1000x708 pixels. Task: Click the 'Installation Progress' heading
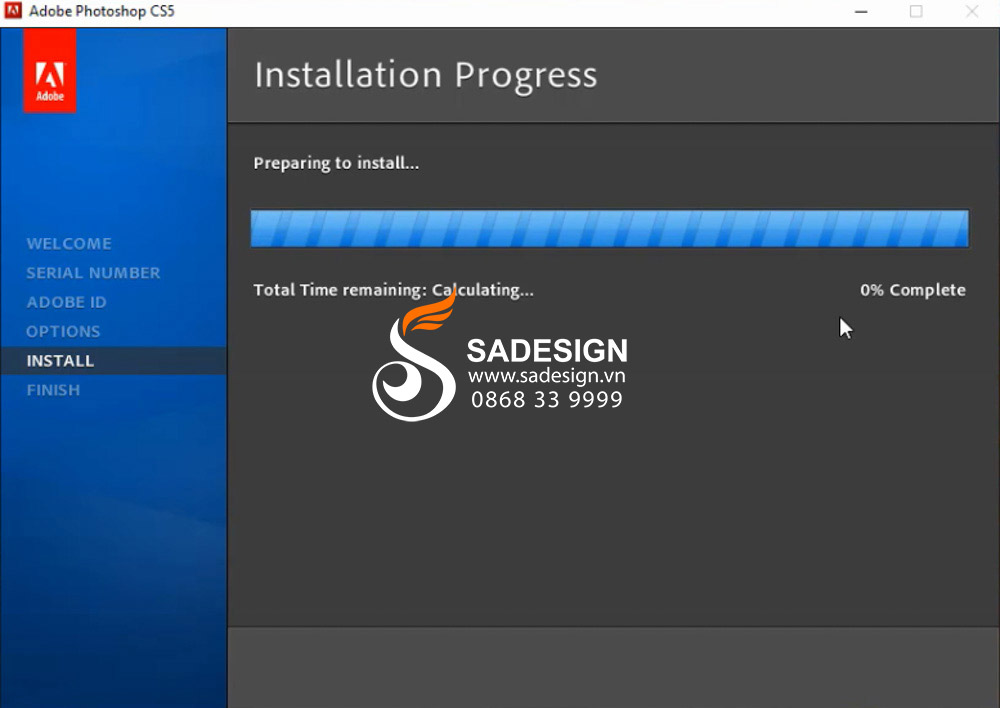pyautogui.click(x=426, y=75)
